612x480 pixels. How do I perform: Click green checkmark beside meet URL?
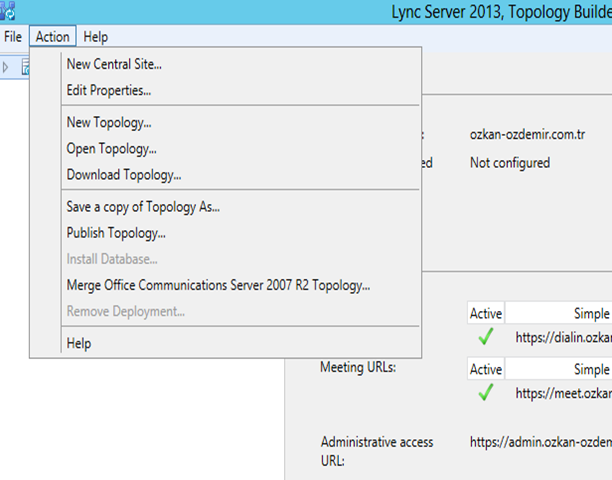[x=486, y=392]
